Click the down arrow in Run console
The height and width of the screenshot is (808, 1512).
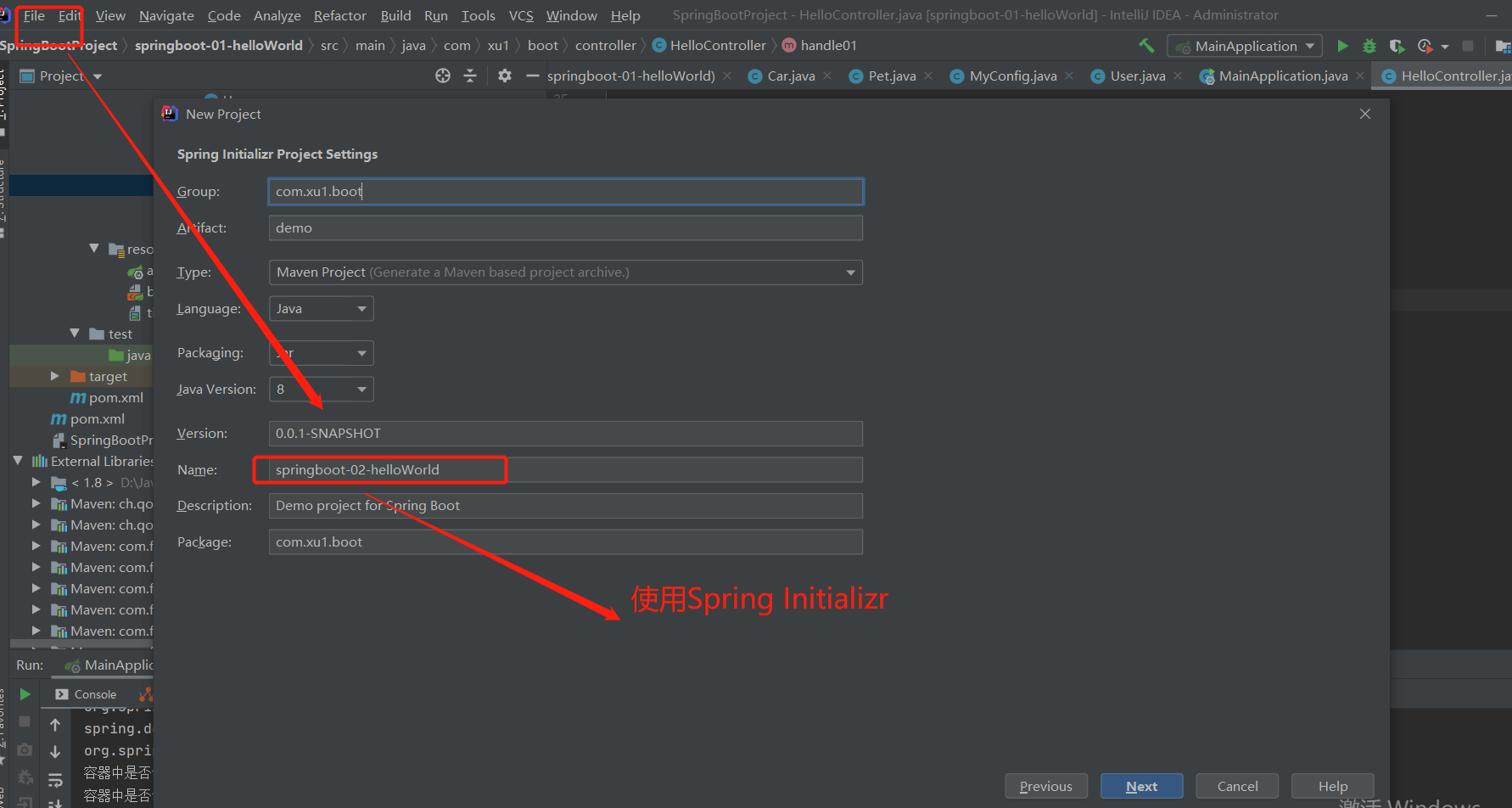click(x=55, y=751)
